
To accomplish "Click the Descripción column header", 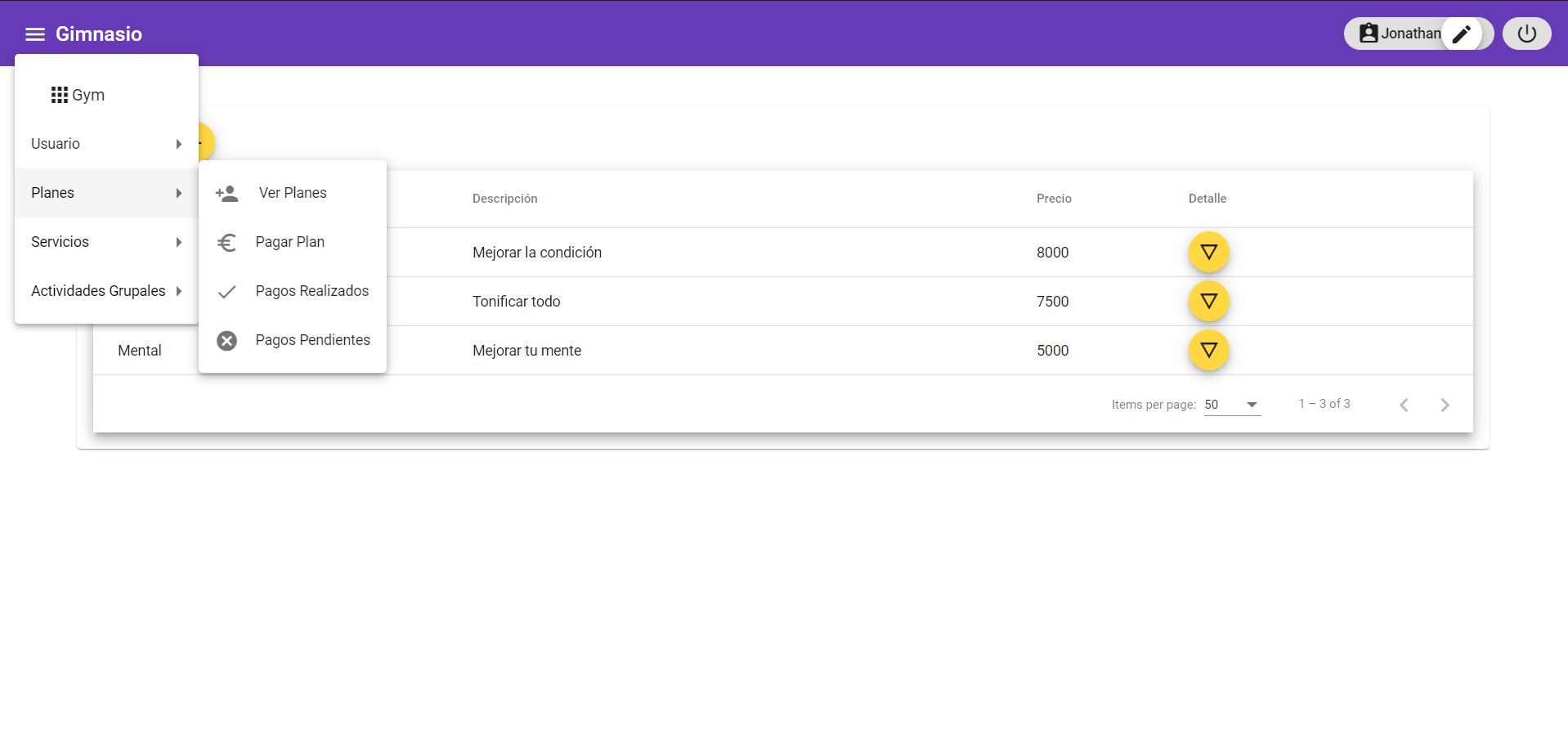I will 504,199.
